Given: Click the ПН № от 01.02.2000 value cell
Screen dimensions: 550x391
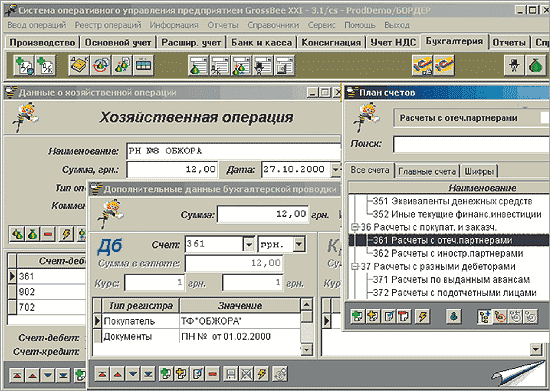Looking at the screenshot, I should tap(240, 337).
